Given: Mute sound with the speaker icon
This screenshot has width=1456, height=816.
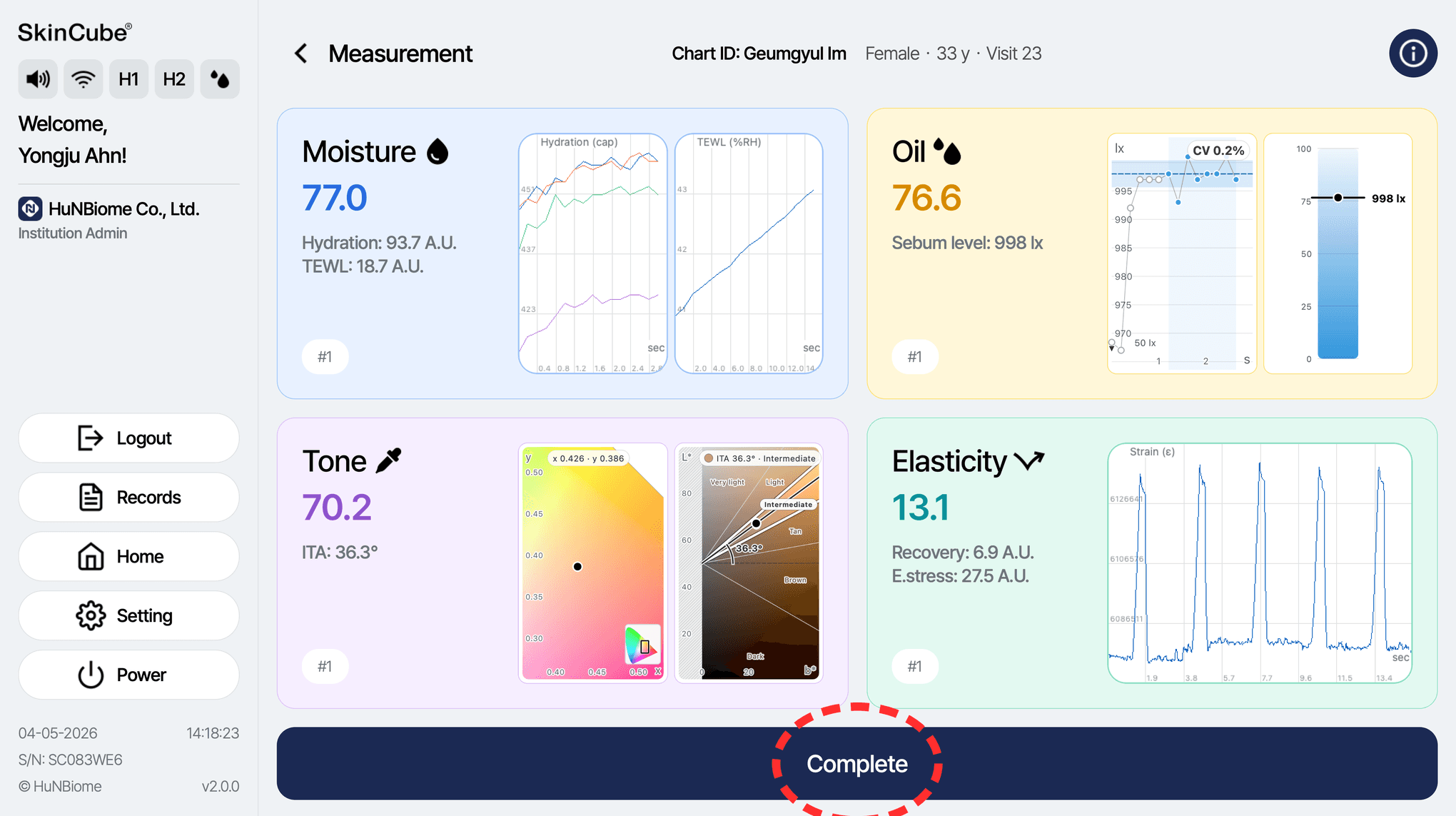Looking at the screenshot, I should point(38,79).
